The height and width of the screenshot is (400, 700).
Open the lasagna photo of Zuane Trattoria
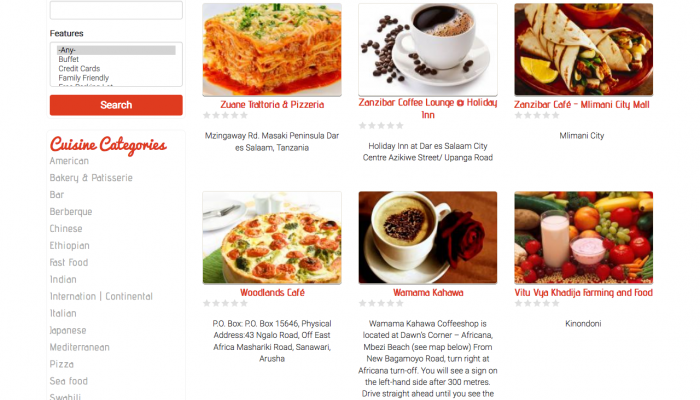pos(272,50)
